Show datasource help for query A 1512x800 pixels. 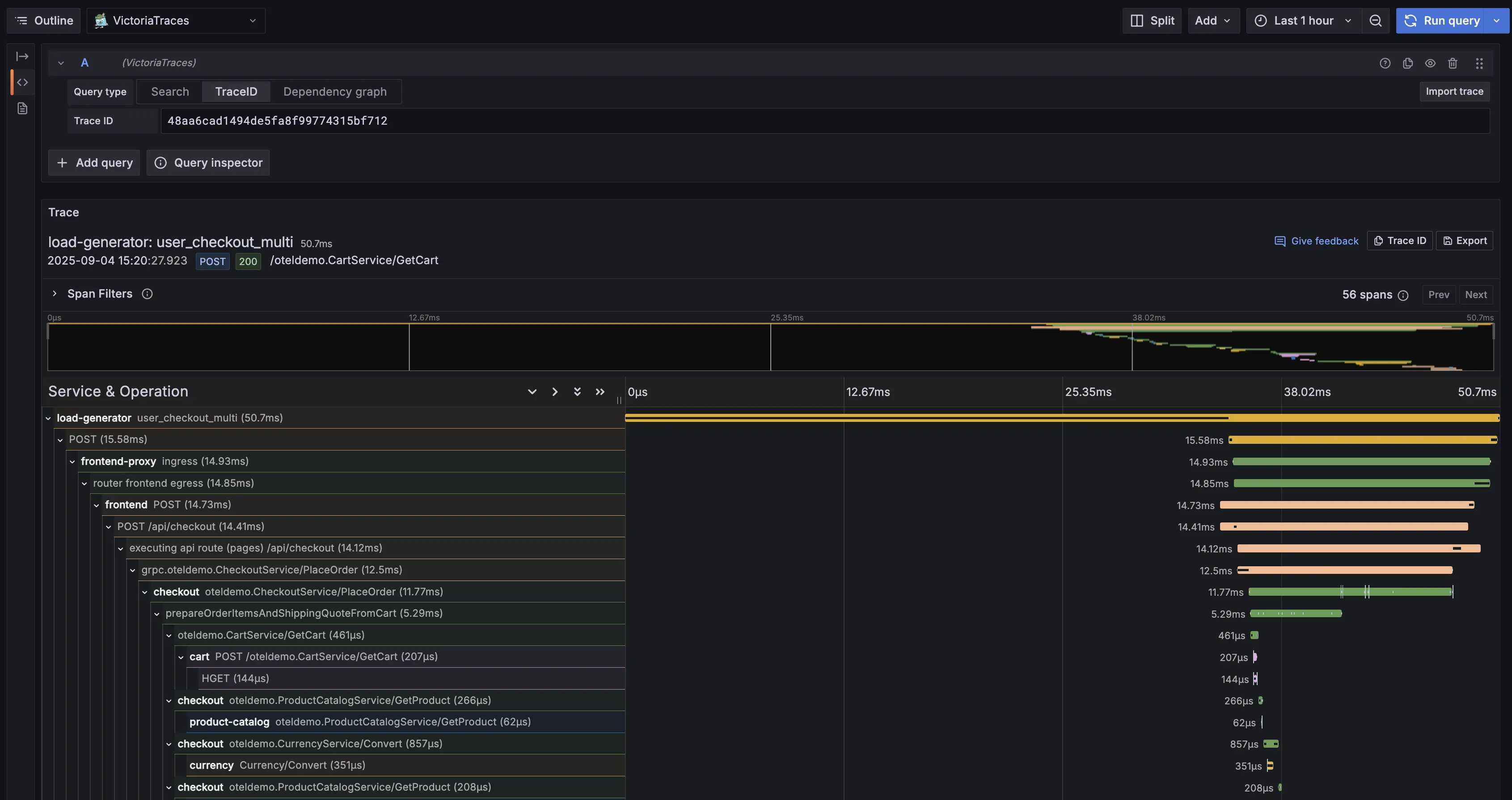(1385, 63)
